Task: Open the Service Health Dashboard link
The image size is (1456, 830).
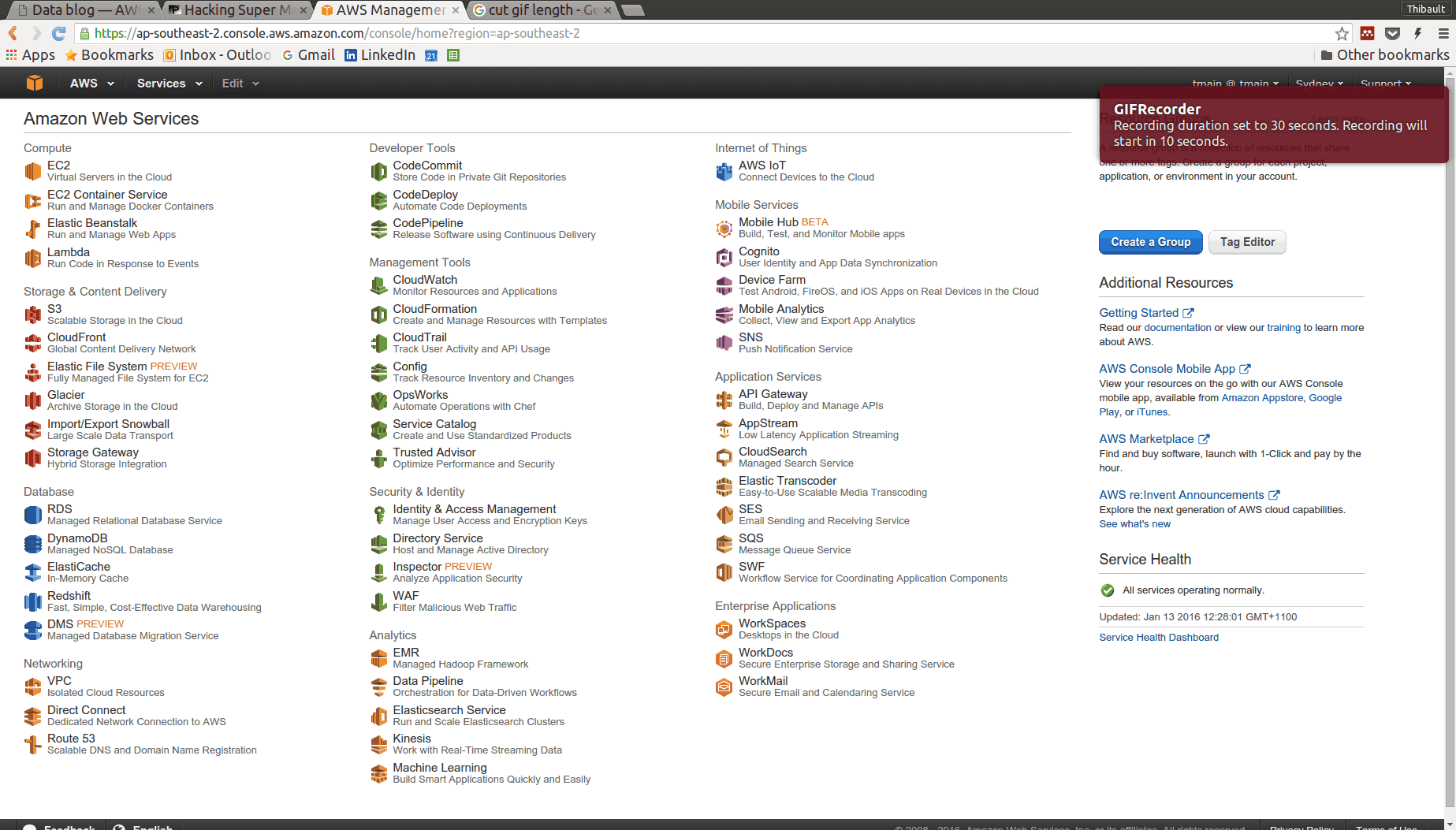Action: [x=1158, y=638]
